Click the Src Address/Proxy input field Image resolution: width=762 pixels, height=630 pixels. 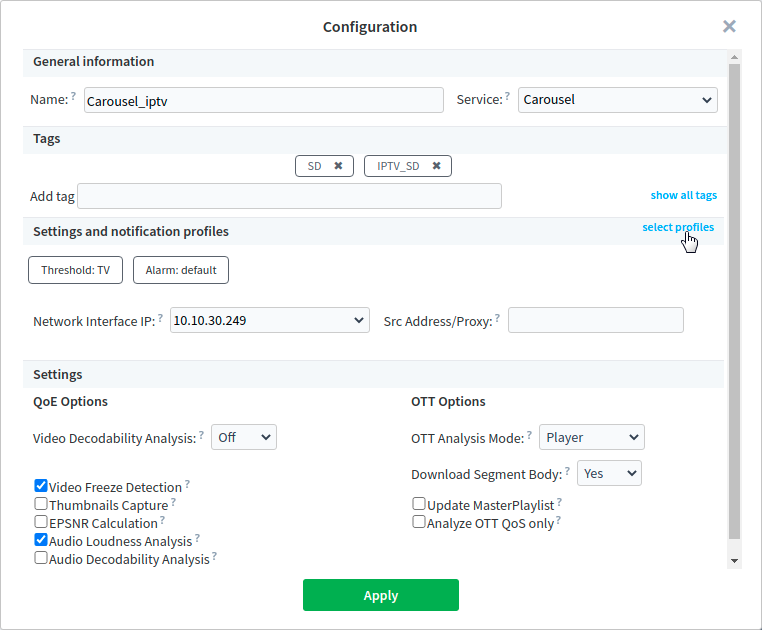[596, 320]
